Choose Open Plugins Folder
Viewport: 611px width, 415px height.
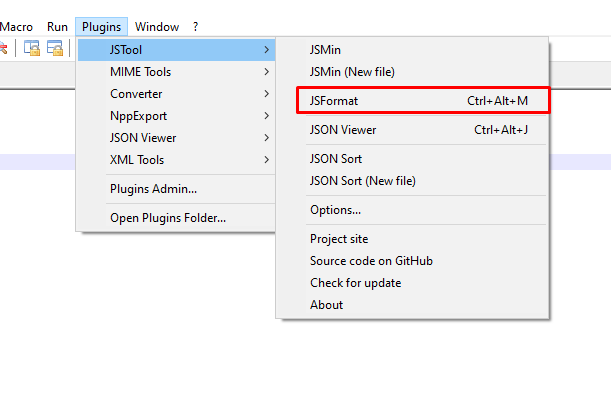coord(177,218)
